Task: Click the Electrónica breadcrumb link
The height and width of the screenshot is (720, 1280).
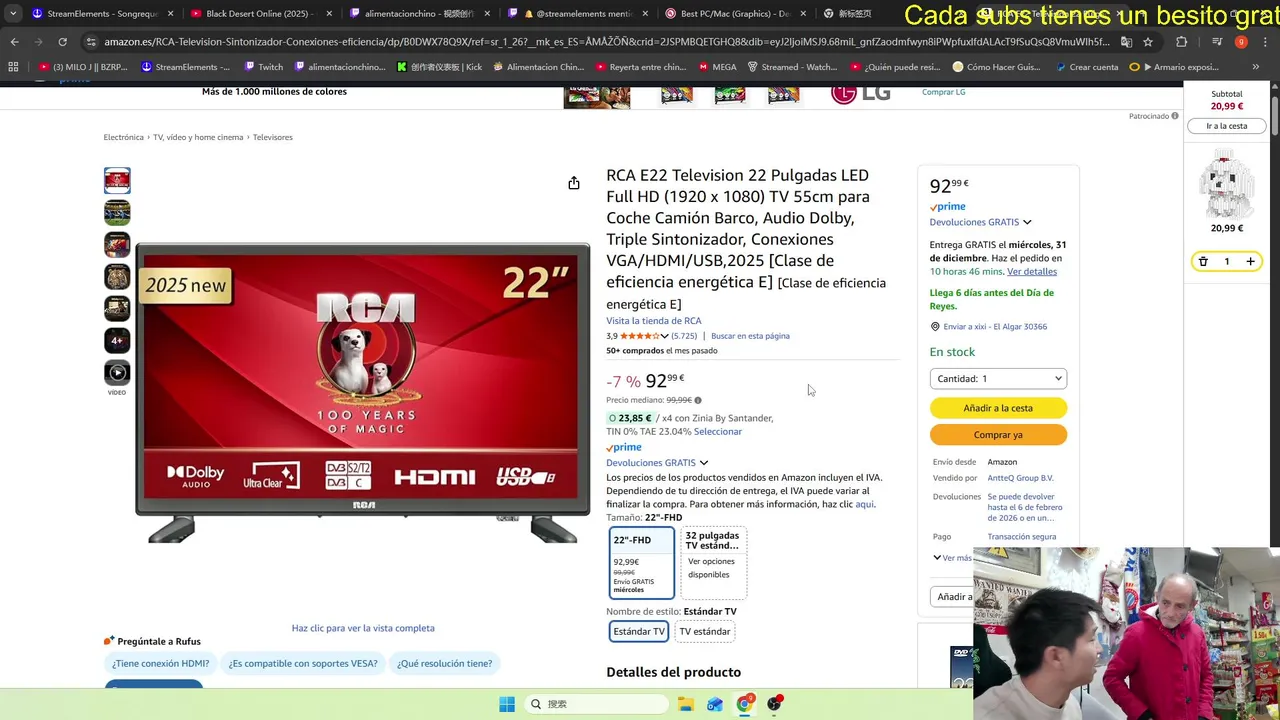Action: click(124, 137)
